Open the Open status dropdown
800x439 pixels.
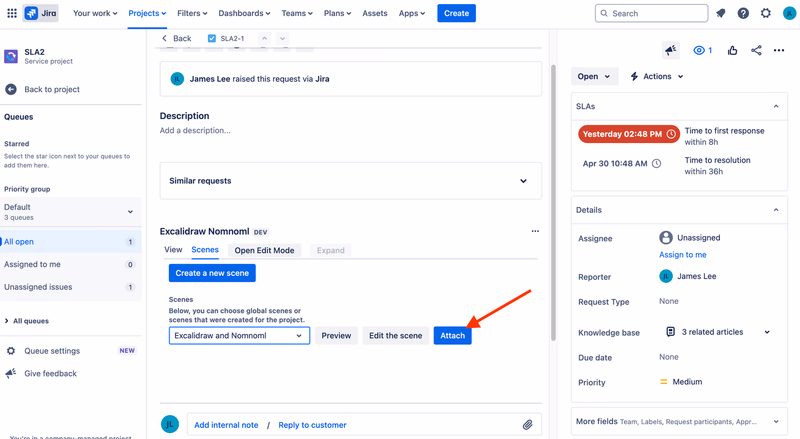(x=594, y=76)
